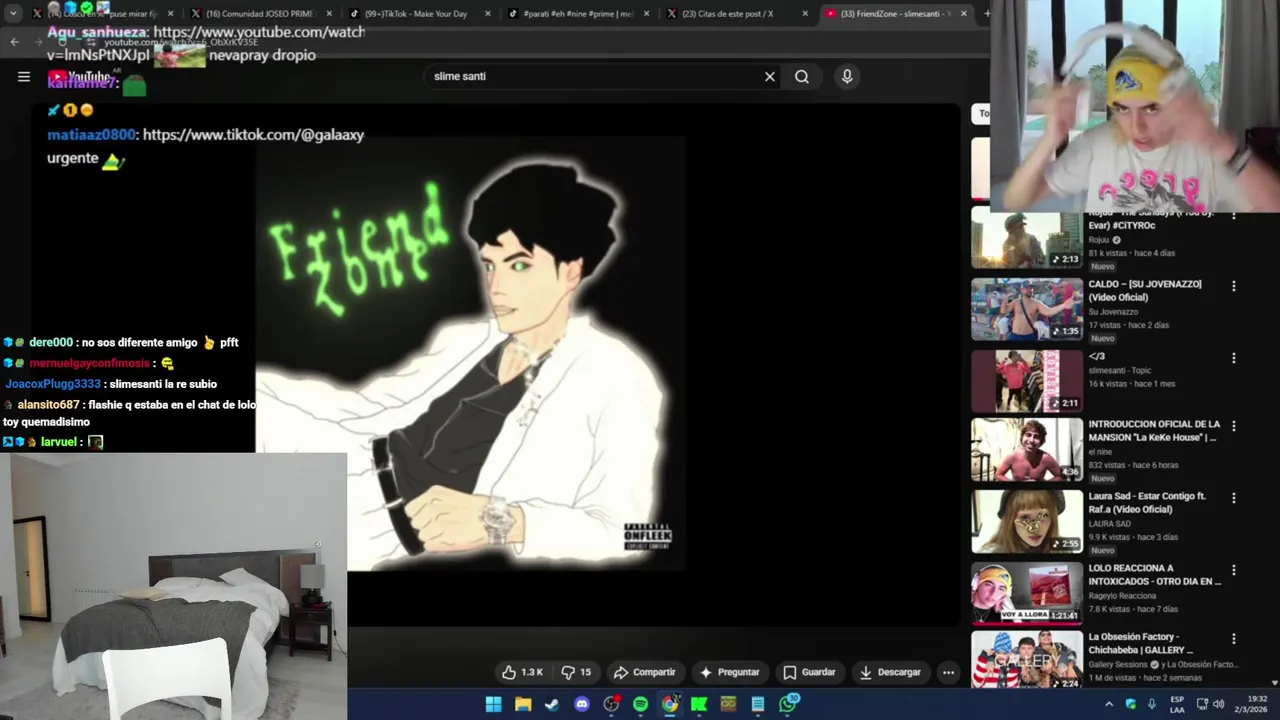Viewport: 1280px width, 720px height.
Task: Clear the search box with the X
Action: (770, 77)
